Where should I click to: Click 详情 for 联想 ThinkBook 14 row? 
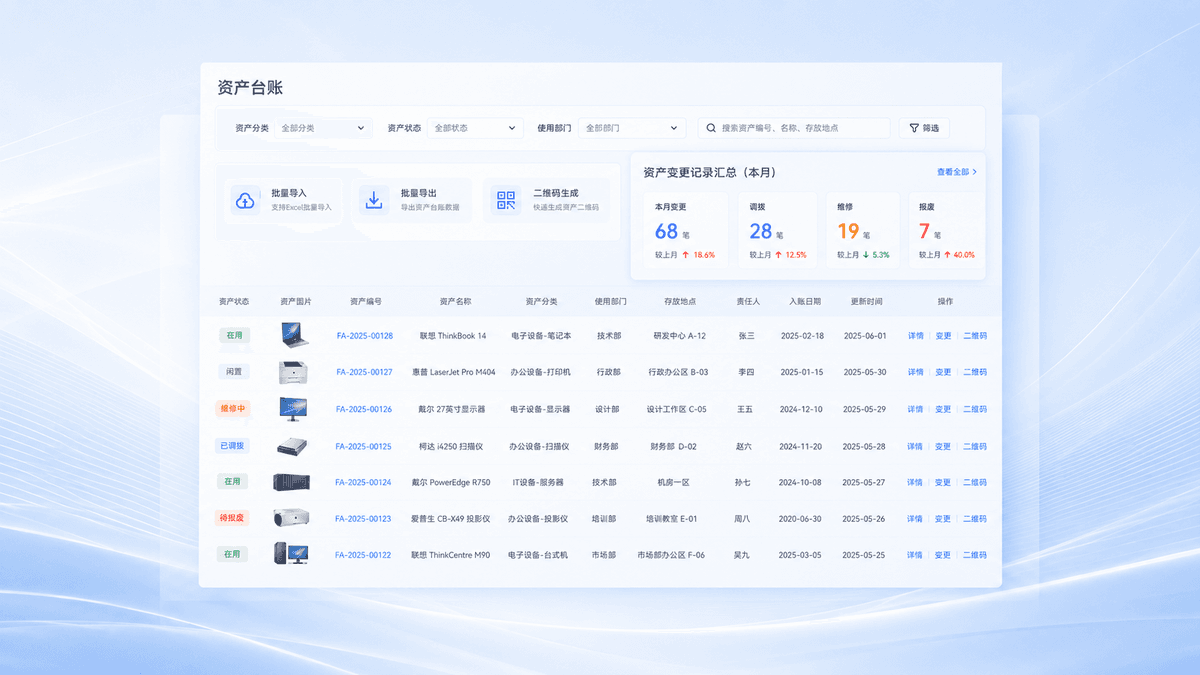coord(915,336)
